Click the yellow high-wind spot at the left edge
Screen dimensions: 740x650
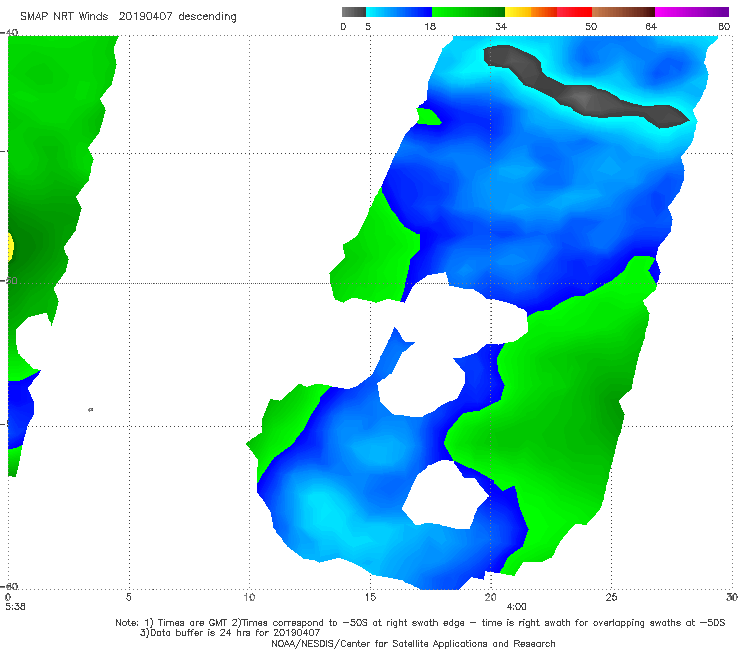point(10,247)
